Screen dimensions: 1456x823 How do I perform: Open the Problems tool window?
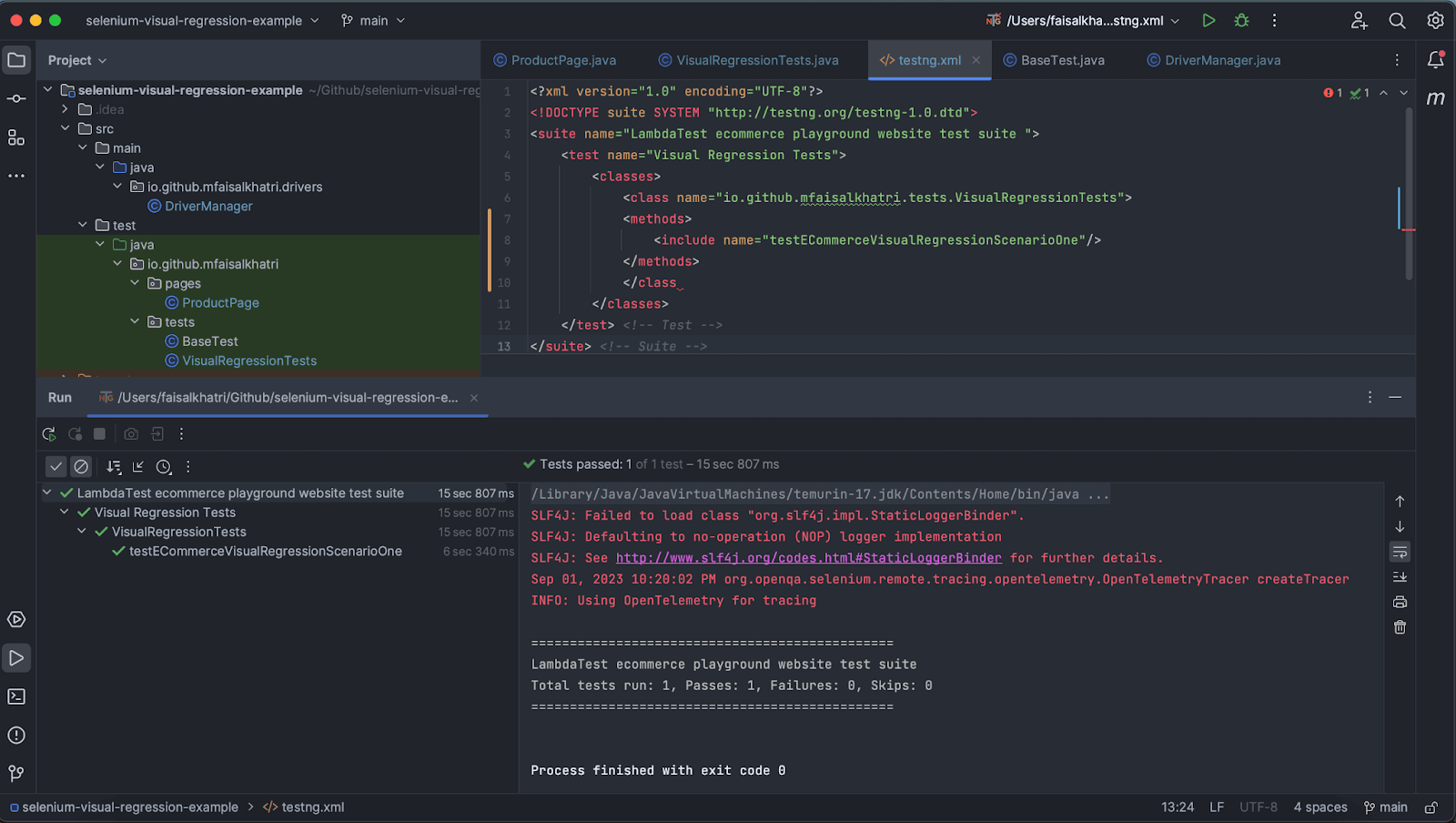[15, 735]
